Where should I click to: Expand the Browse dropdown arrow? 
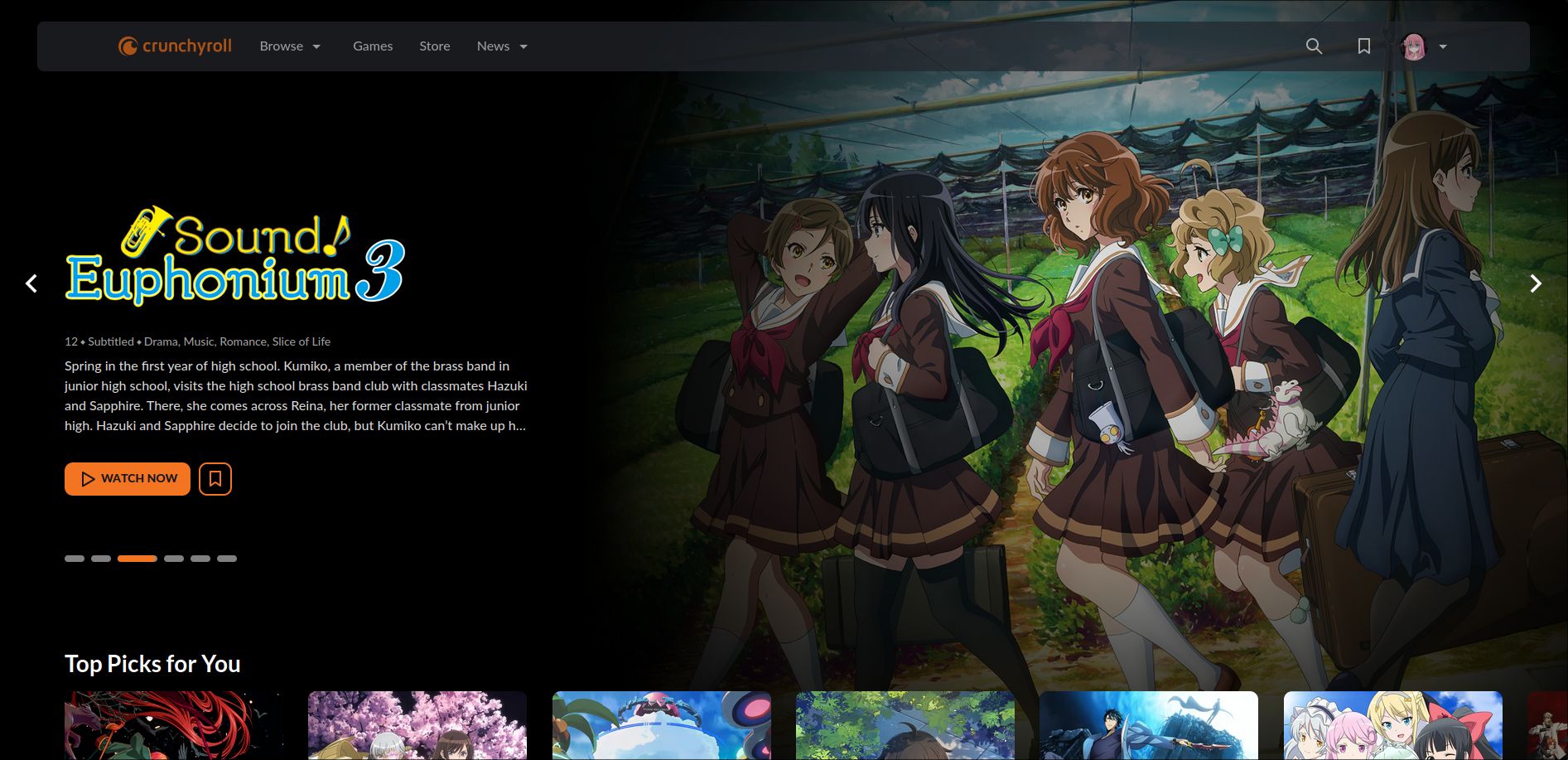316,46
